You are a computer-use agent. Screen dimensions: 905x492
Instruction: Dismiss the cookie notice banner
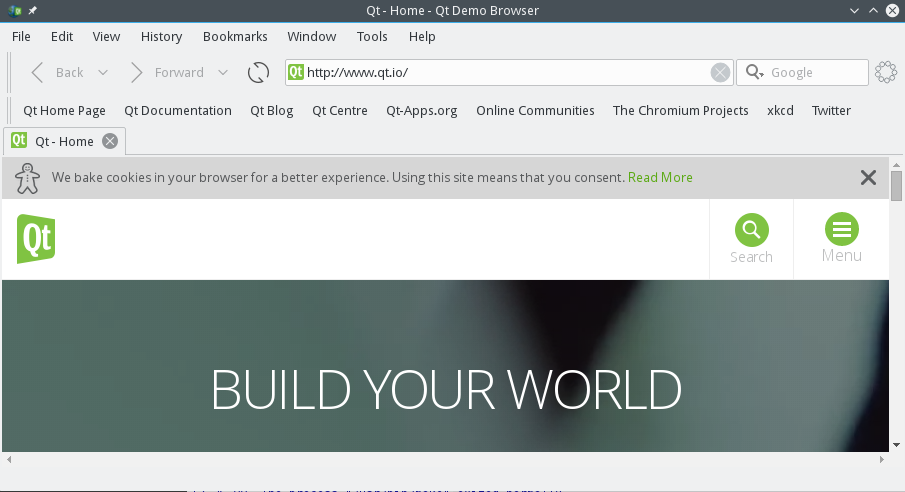(868, 177)
